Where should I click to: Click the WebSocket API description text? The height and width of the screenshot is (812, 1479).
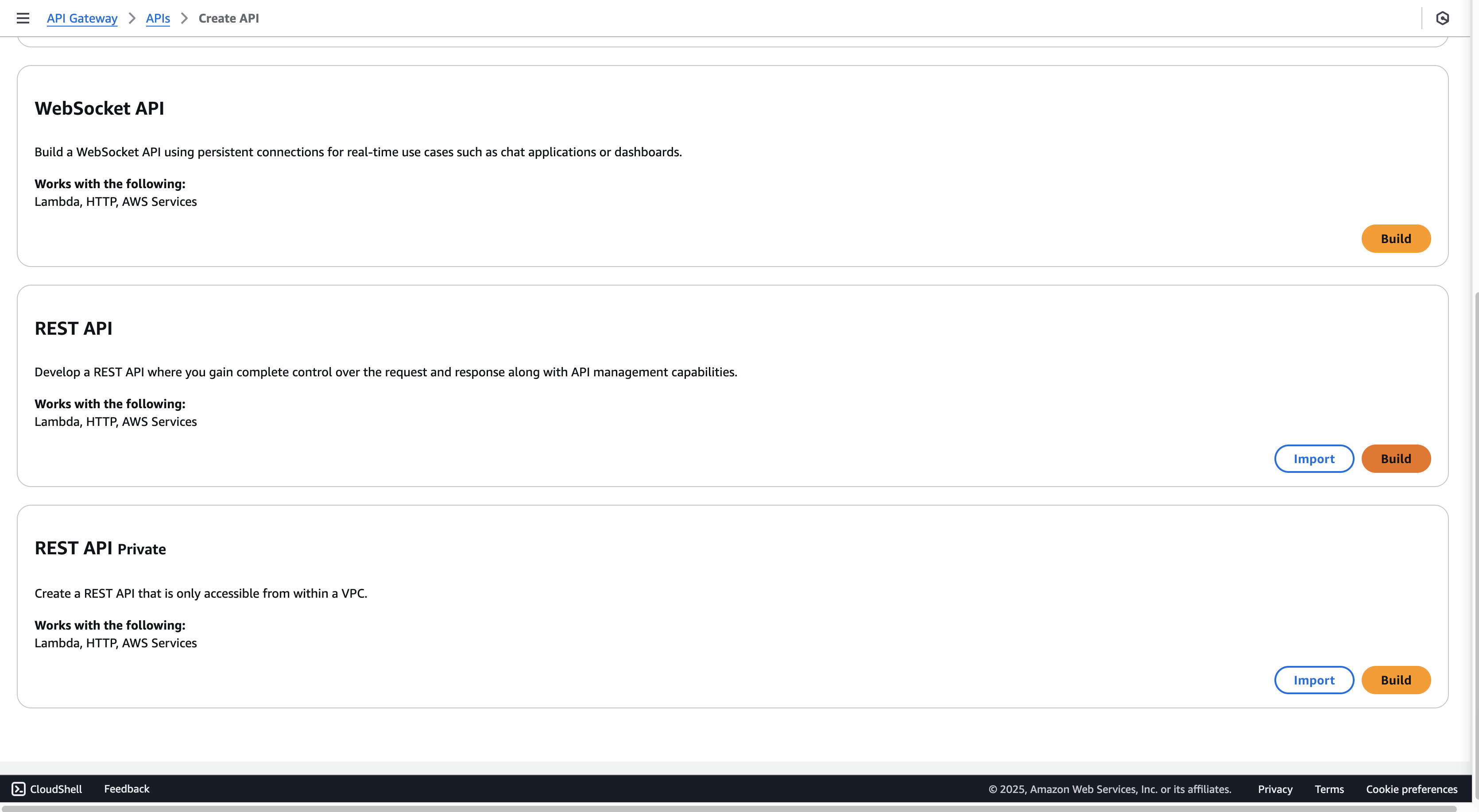pos(358,151)
